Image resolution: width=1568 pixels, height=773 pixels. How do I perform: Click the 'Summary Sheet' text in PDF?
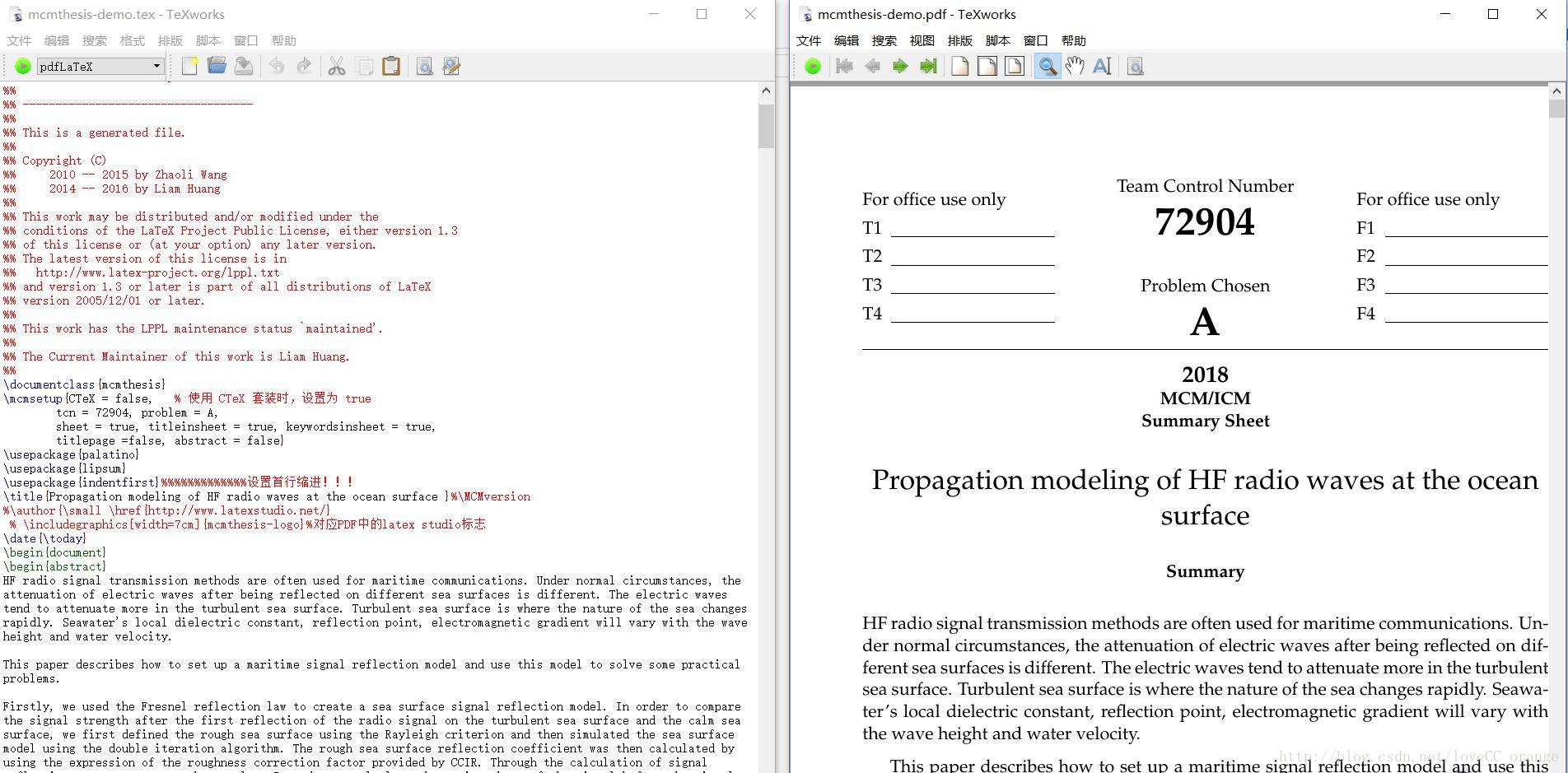(1205, 421)
